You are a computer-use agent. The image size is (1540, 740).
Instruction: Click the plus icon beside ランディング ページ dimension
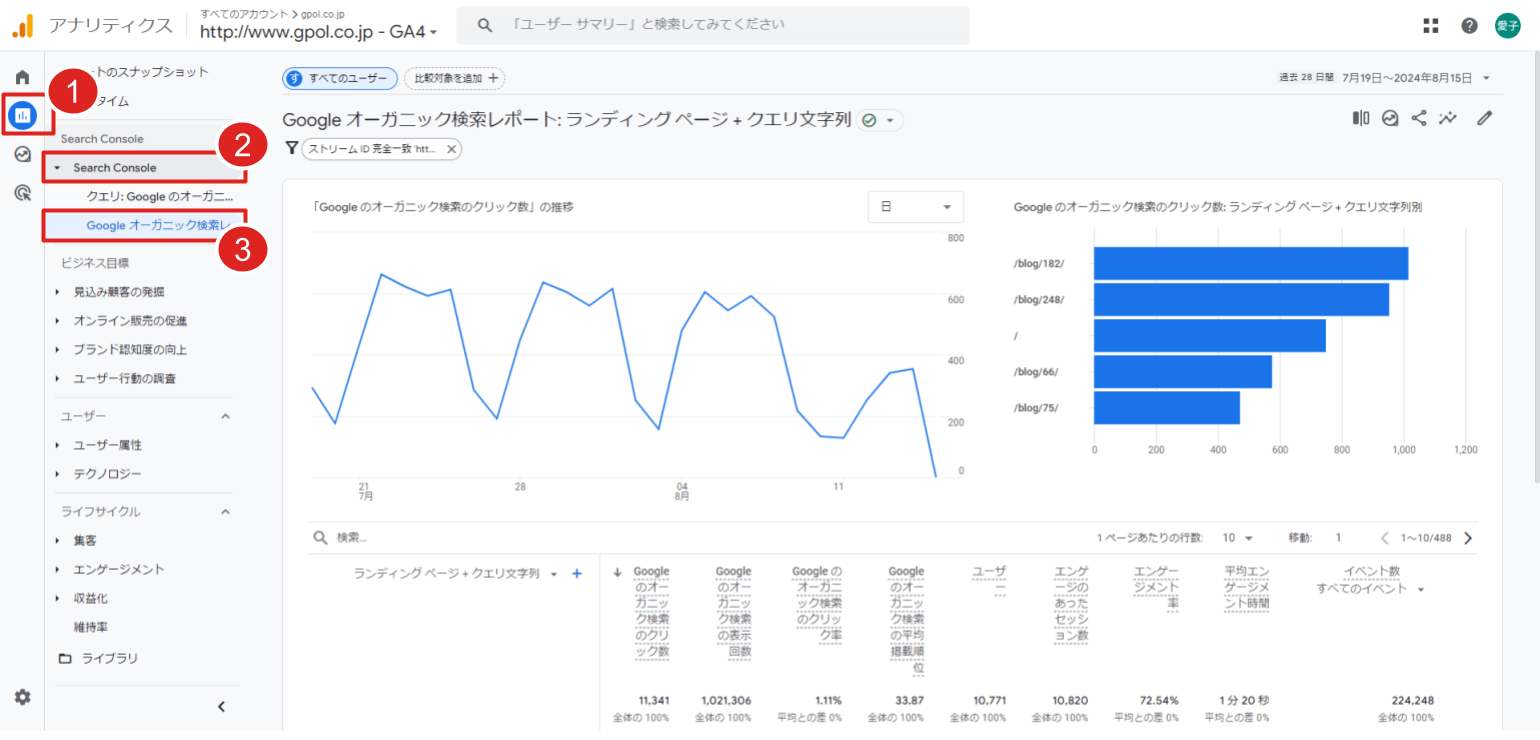(576, 574)
